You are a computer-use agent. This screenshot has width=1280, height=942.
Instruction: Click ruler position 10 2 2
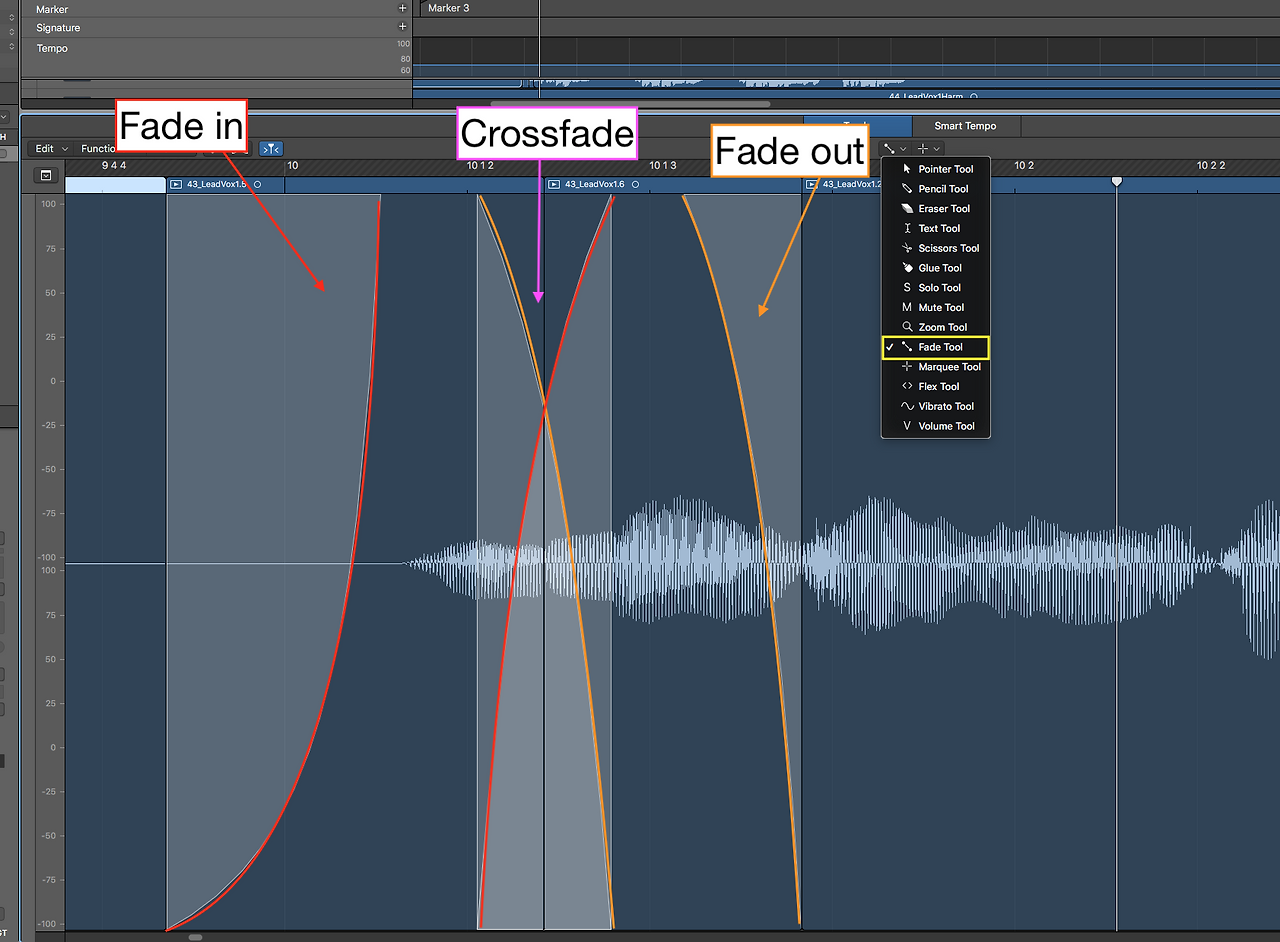click(x=1211, y=166)
